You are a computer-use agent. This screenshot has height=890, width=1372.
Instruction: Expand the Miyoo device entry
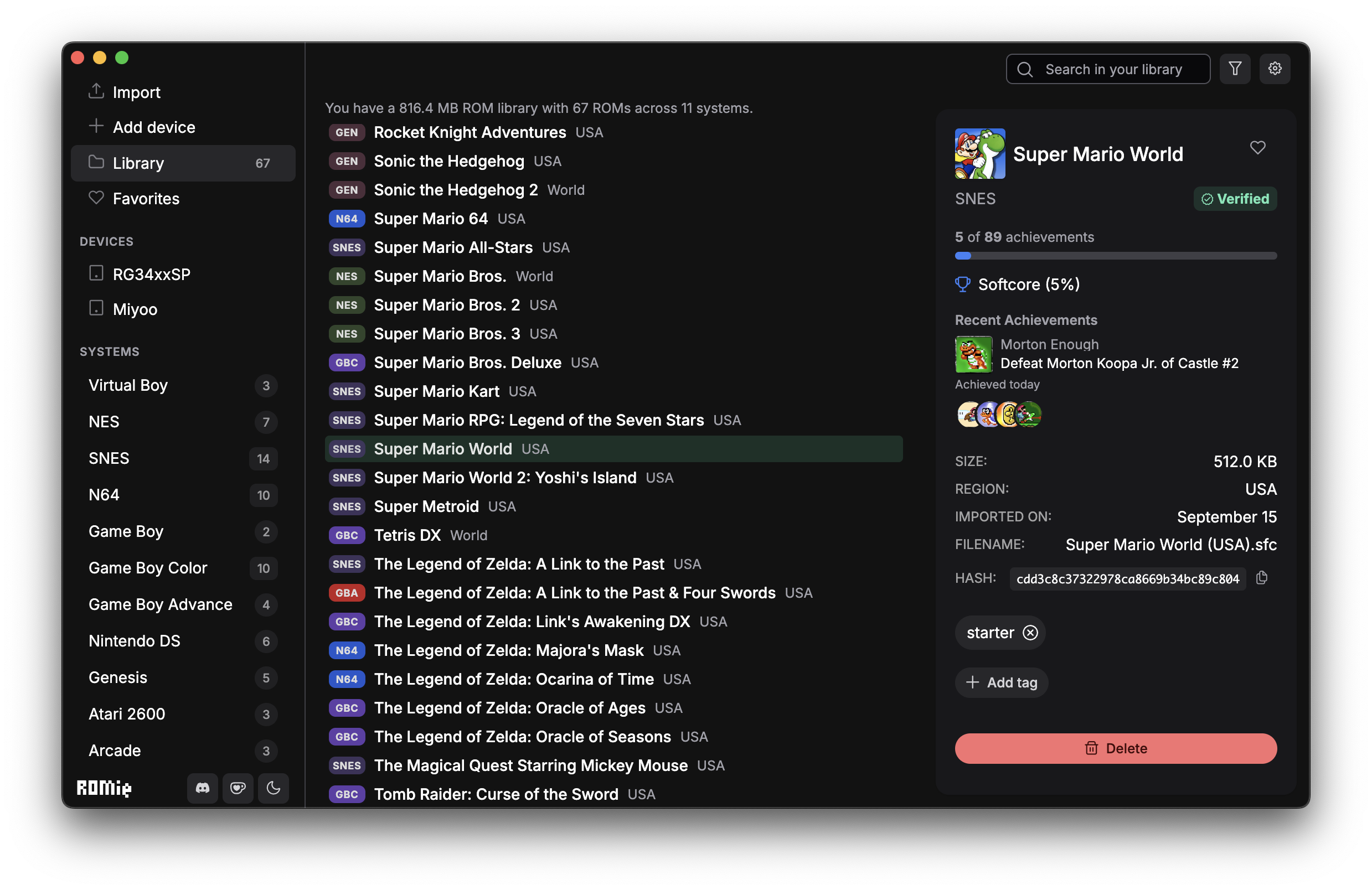(135, 309)
